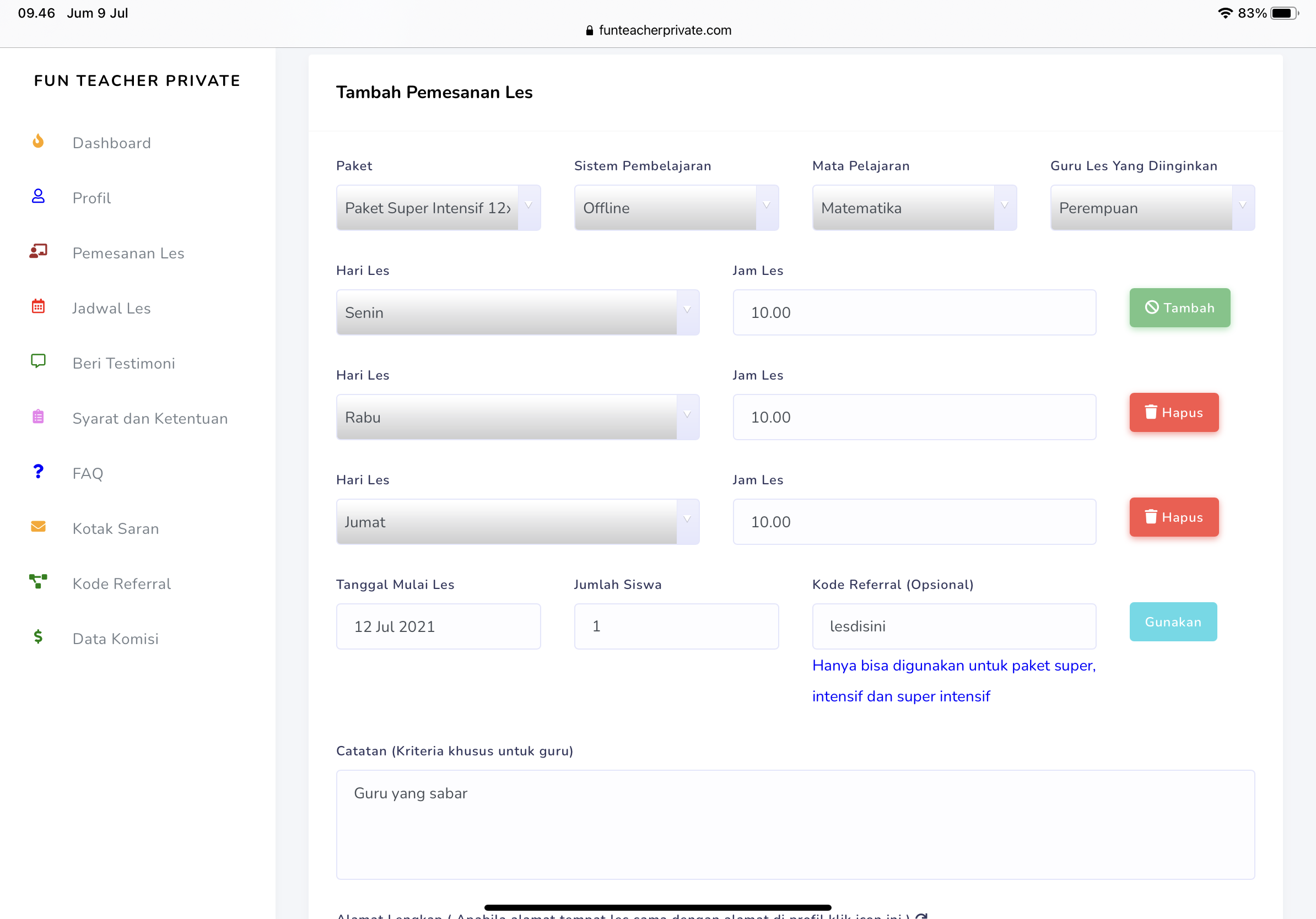Image resolution: width=1316 pixels, height=919 pixels.
Task: Click the Data Komisi dollar icon
Action: (39, 636)
